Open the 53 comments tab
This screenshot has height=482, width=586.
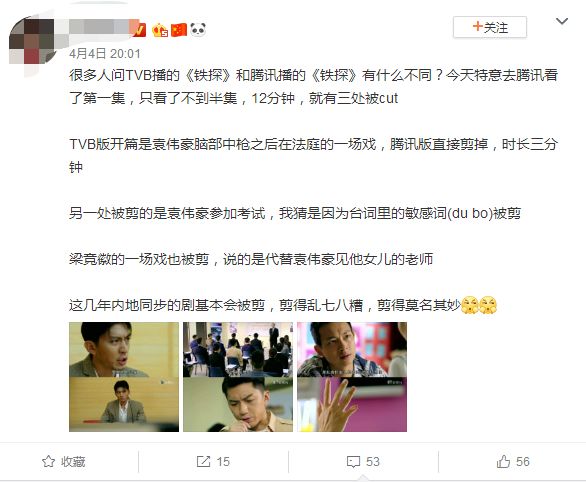pos(363,462)
